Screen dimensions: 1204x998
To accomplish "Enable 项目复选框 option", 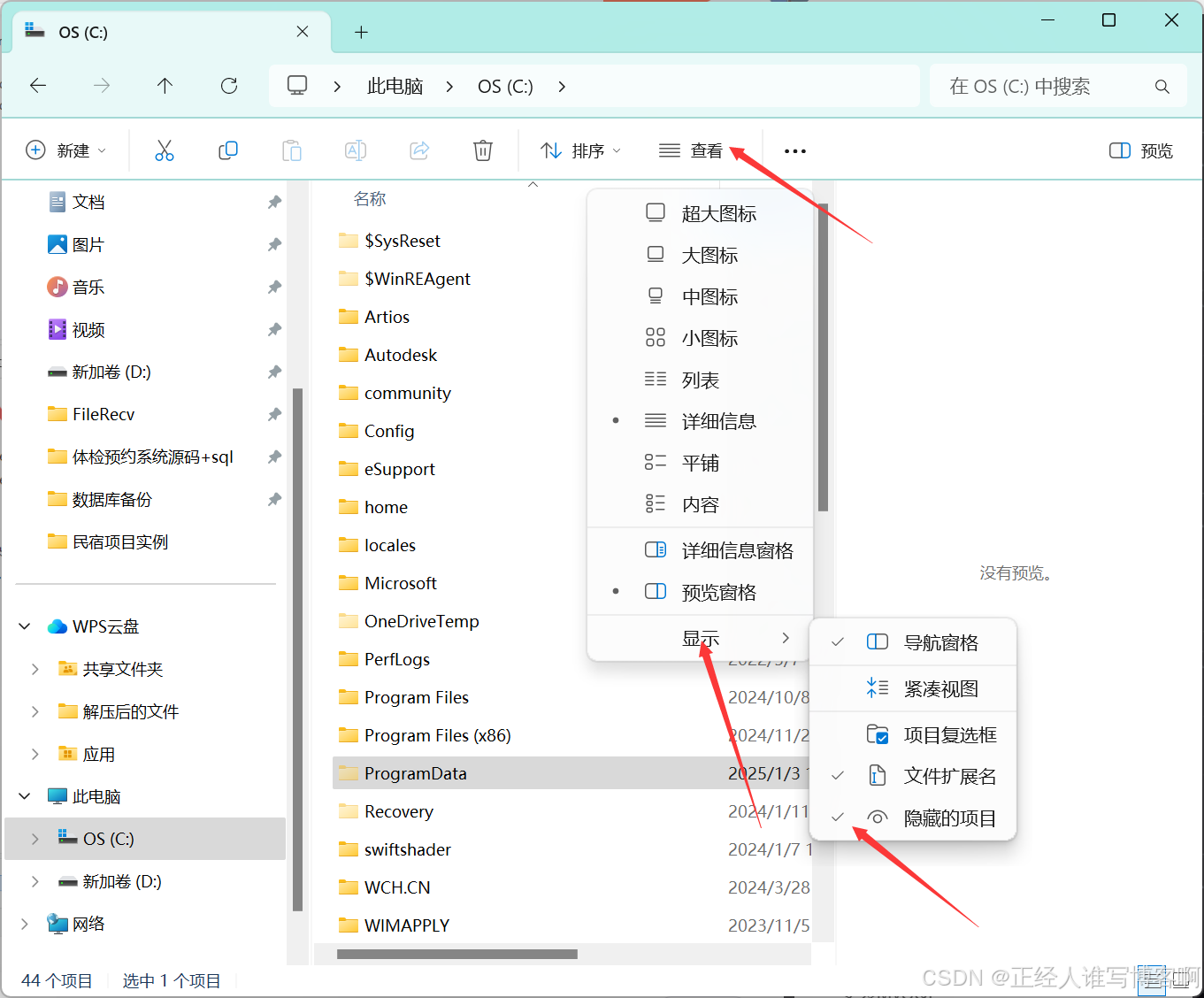I will coord(949,733).
